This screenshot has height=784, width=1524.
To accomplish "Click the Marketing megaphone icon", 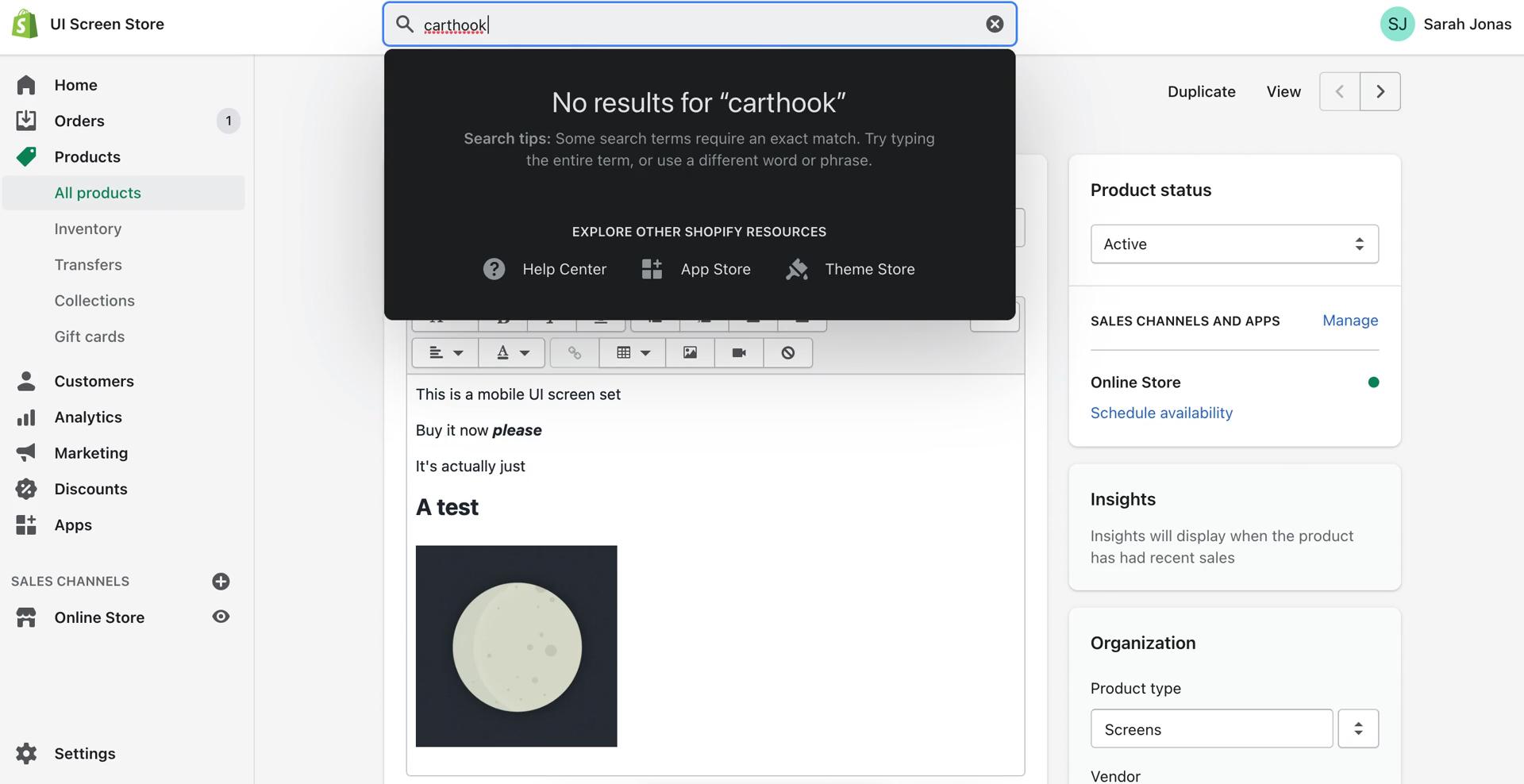I will click(x=26, y=453).
